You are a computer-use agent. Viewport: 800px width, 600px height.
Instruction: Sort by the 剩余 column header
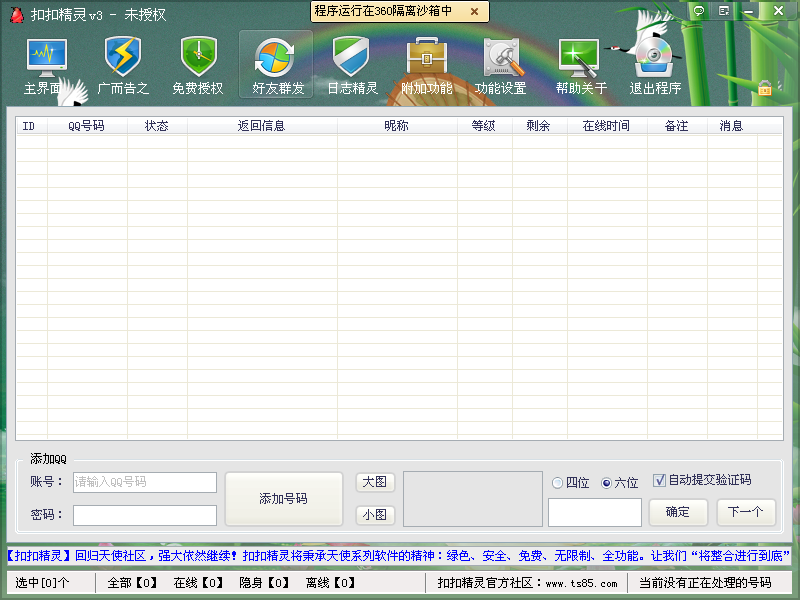pyautogui.click(x=539, y=126)
